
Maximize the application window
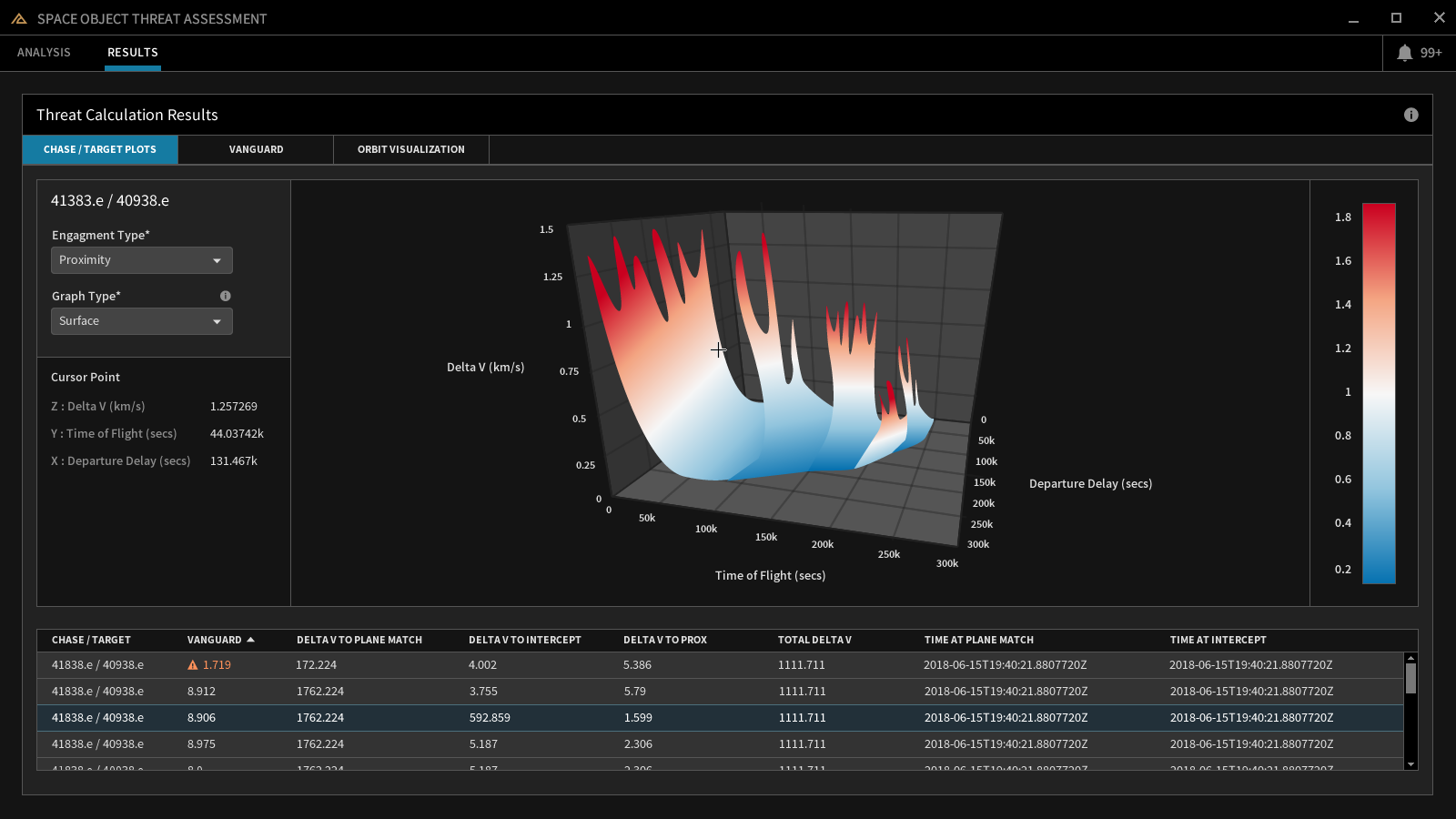[x=1396, y=18]
